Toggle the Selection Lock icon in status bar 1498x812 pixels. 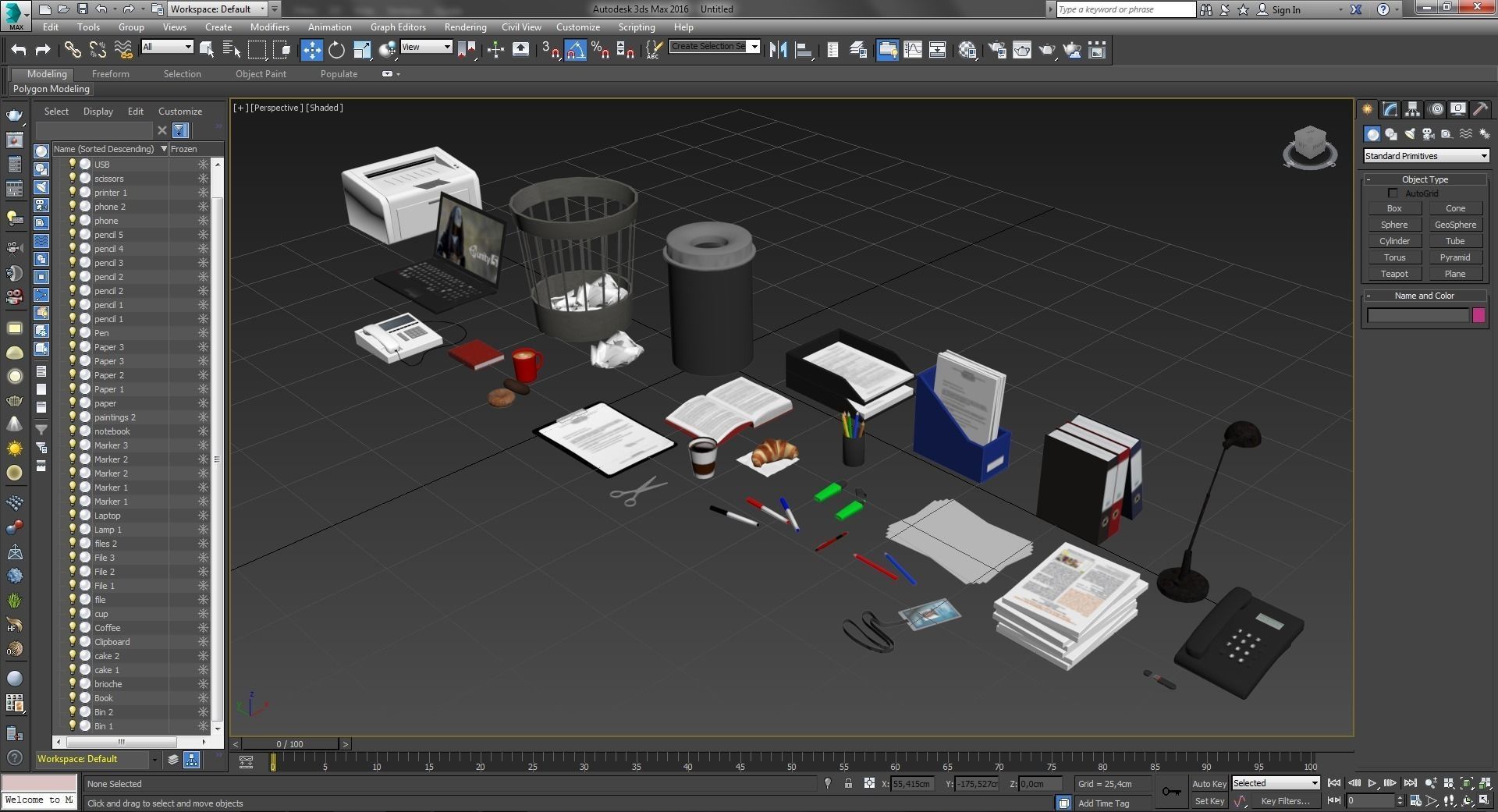click(848, 783)
